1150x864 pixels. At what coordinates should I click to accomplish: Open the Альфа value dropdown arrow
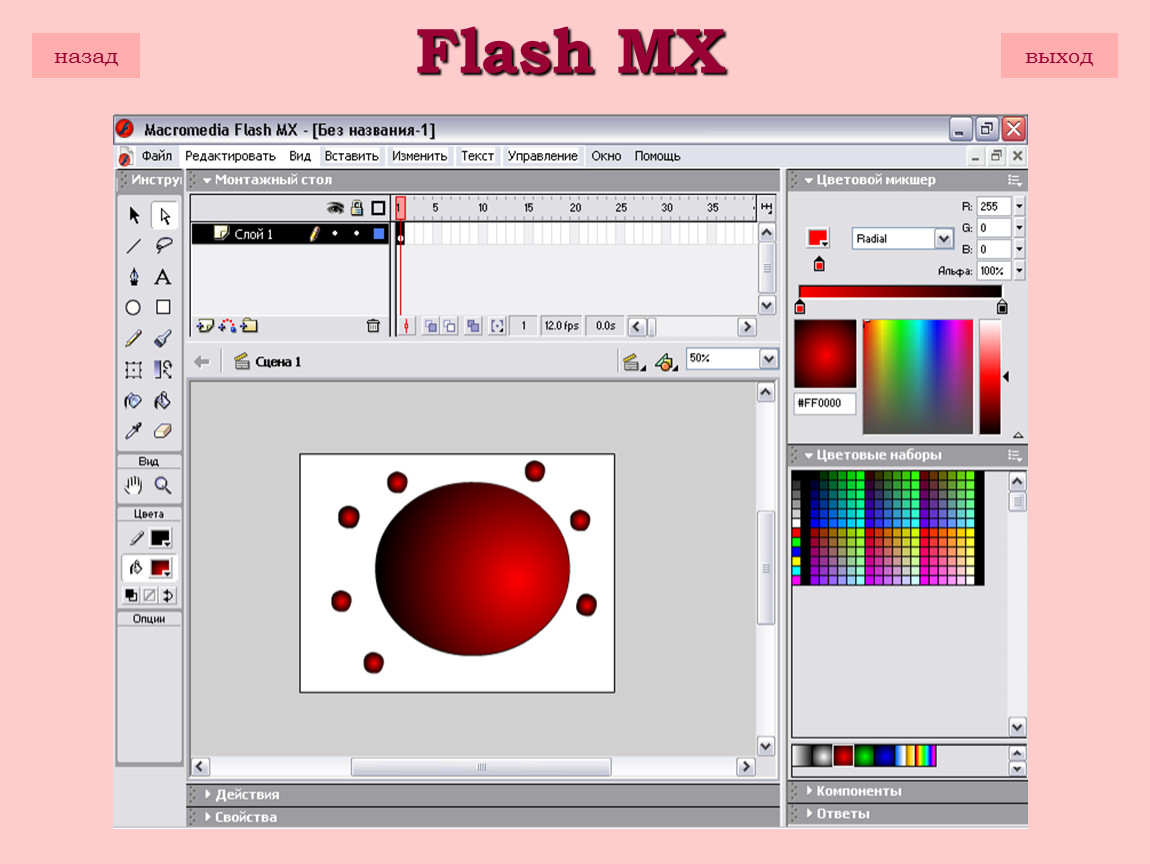[1019, 271]
